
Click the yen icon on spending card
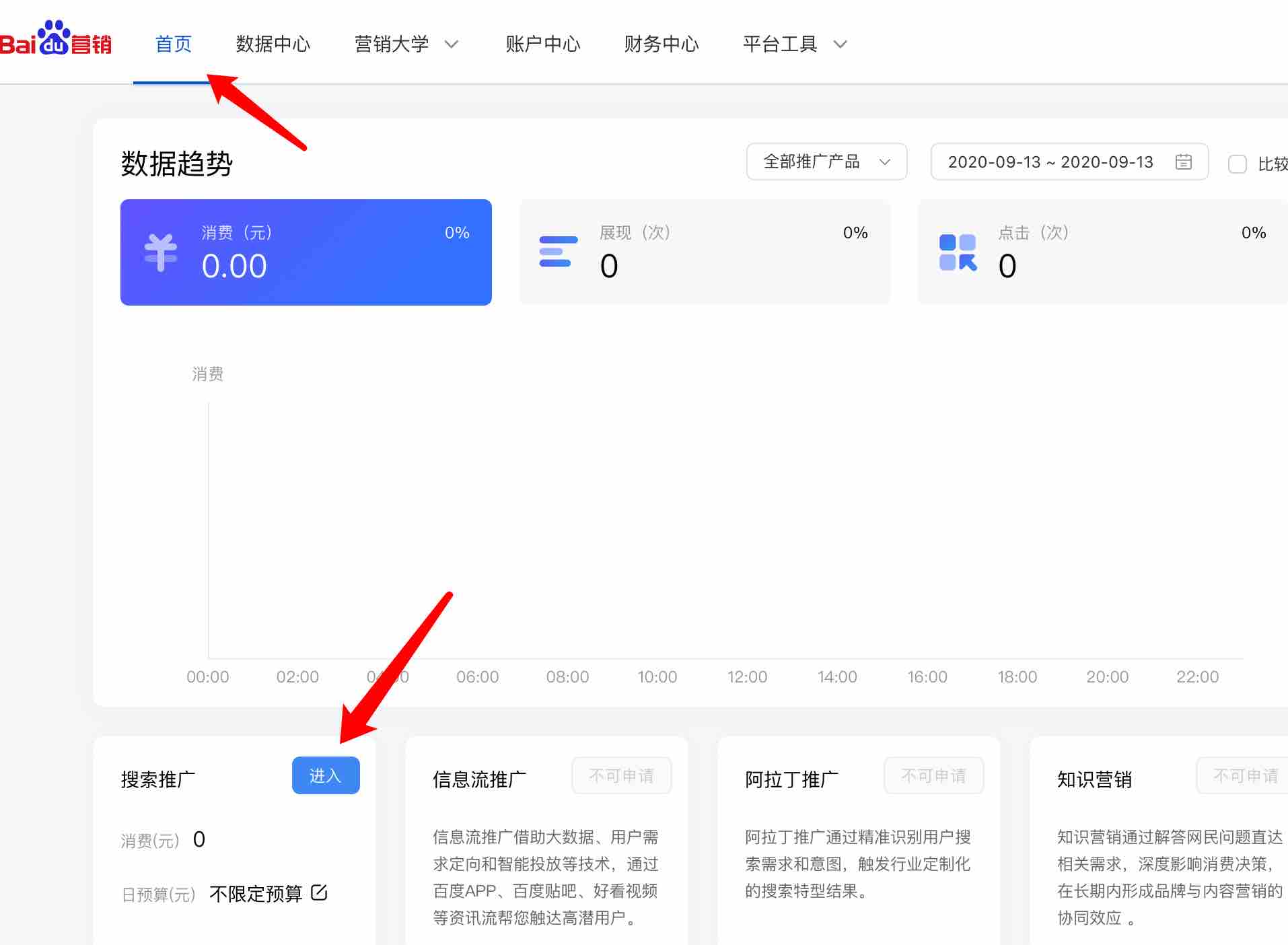pyautogui.click(x=161, y=253)
